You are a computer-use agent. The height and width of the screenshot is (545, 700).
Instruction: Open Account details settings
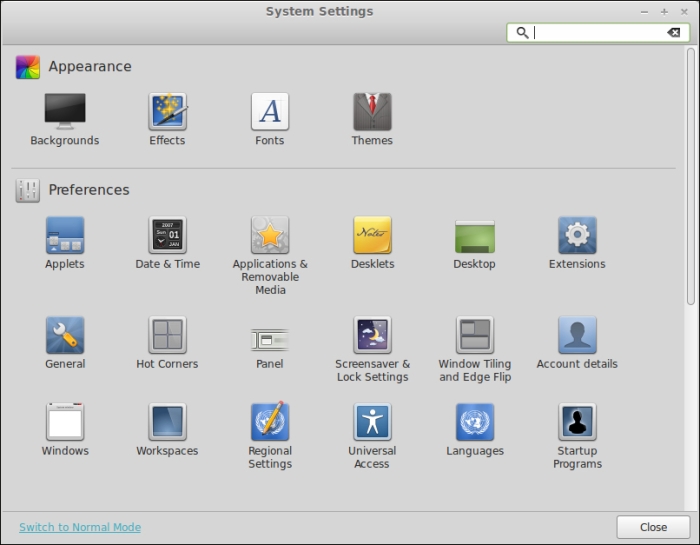(577, 343)
